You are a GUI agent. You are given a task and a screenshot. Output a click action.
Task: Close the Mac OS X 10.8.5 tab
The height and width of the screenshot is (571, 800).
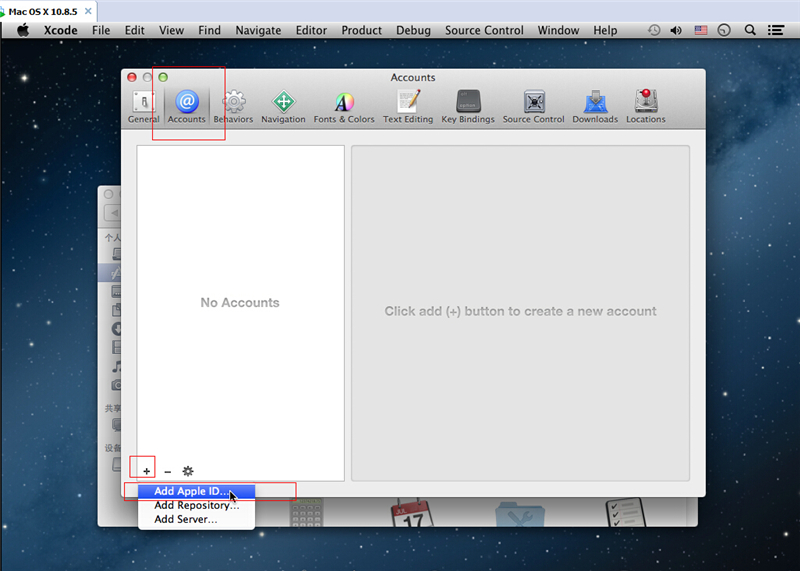click(88, 11)
